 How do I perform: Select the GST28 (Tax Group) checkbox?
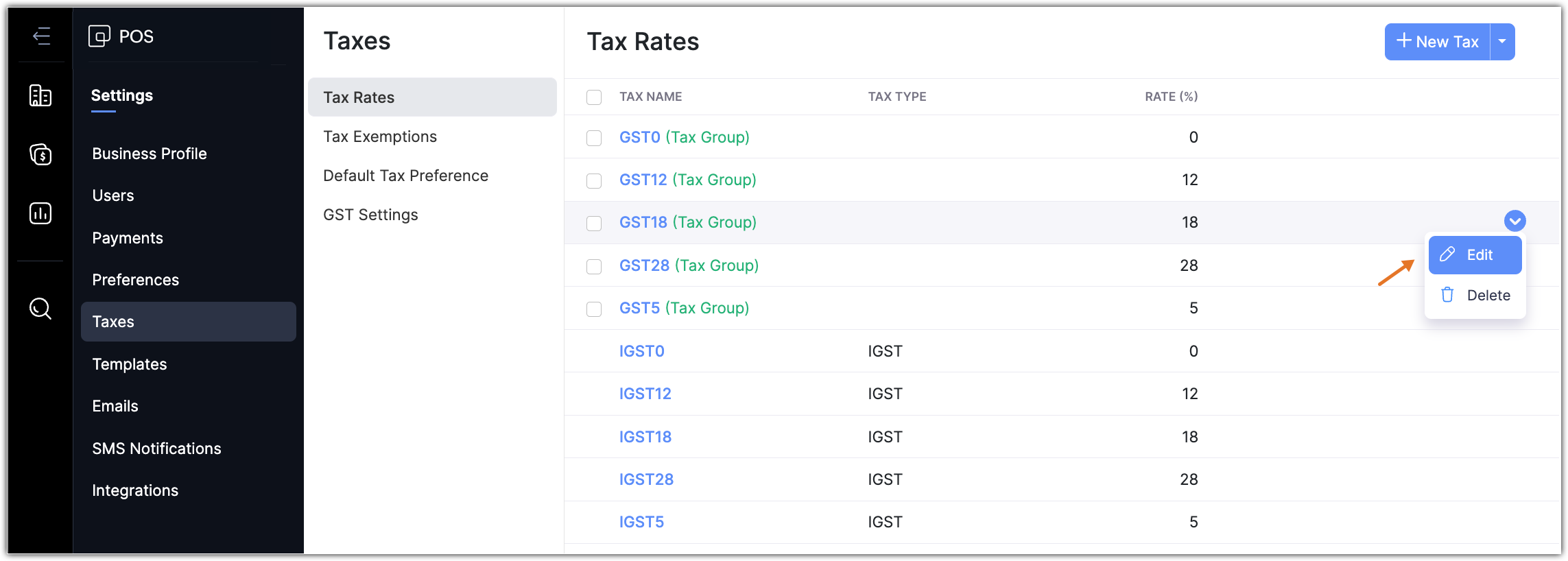[594, 266]
